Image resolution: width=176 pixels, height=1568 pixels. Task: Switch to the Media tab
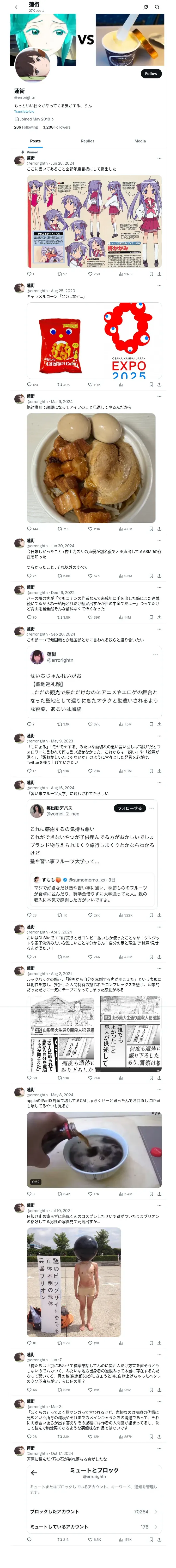(140, 141)
